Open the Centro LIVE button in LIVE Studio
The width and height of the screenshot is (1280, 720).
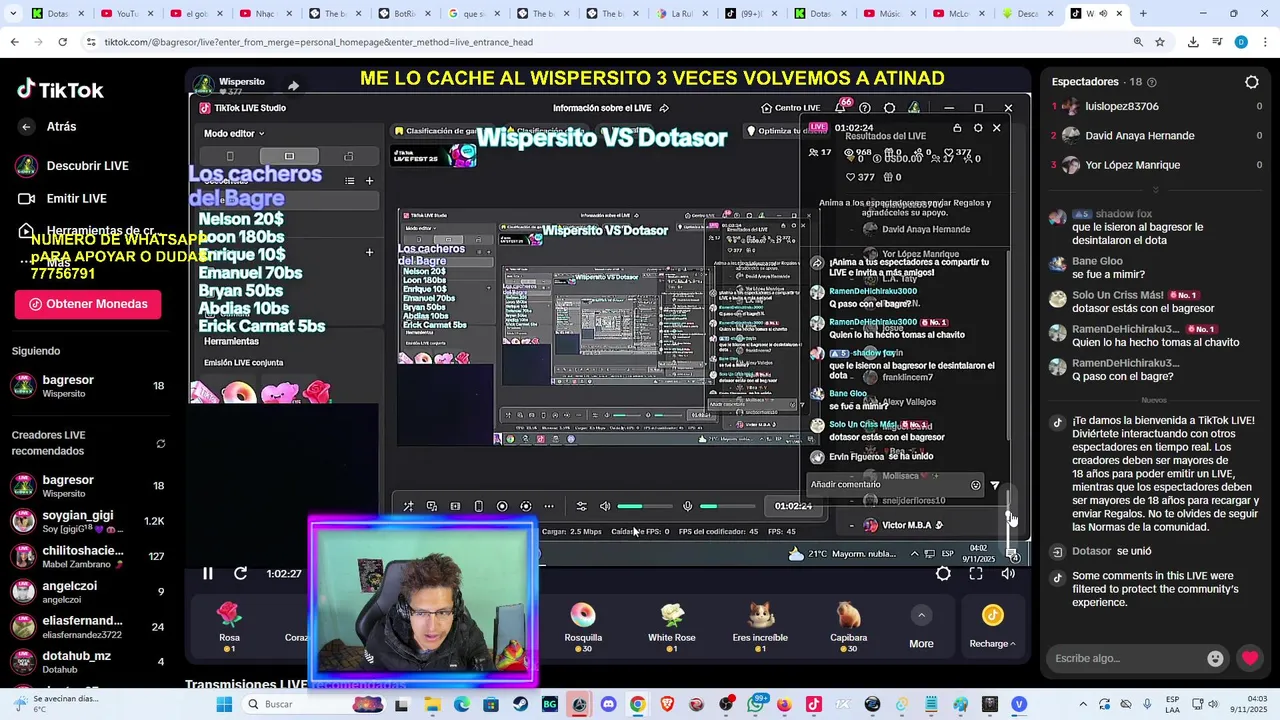coord(790,108)
